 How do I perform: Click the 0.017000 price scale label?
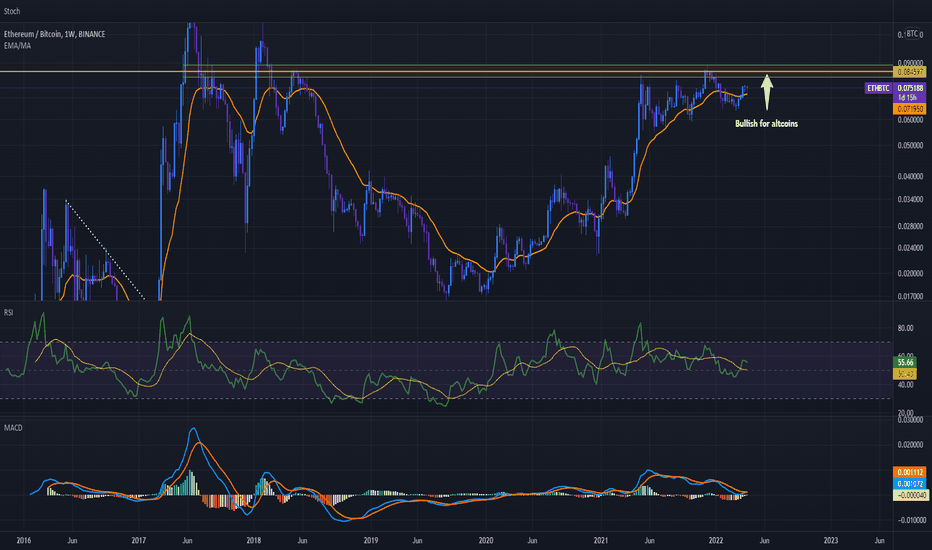point(910,296)
